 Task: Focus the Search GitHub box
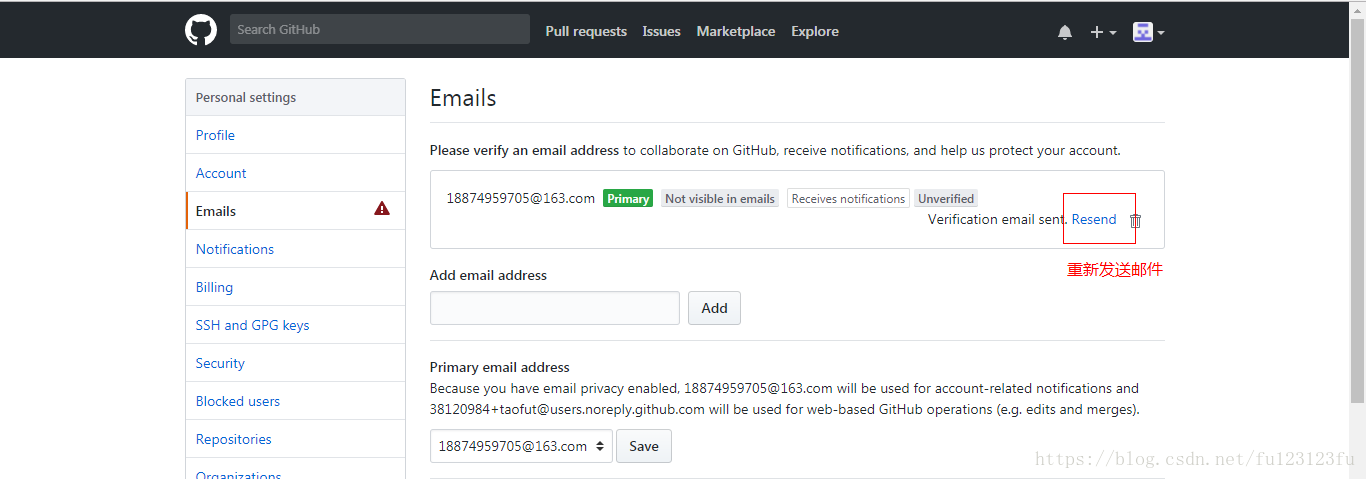(x=380, y=29)
